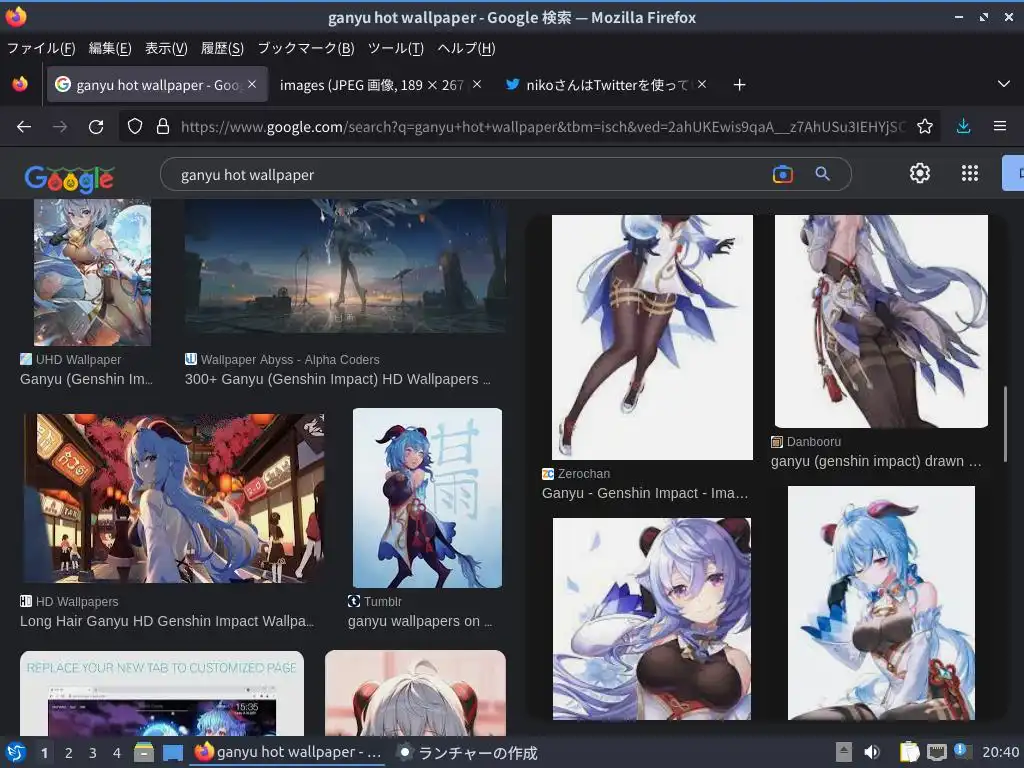Click the show desktop taskbar icon
The image size is (1024, 768).
[x=172, y=753]
